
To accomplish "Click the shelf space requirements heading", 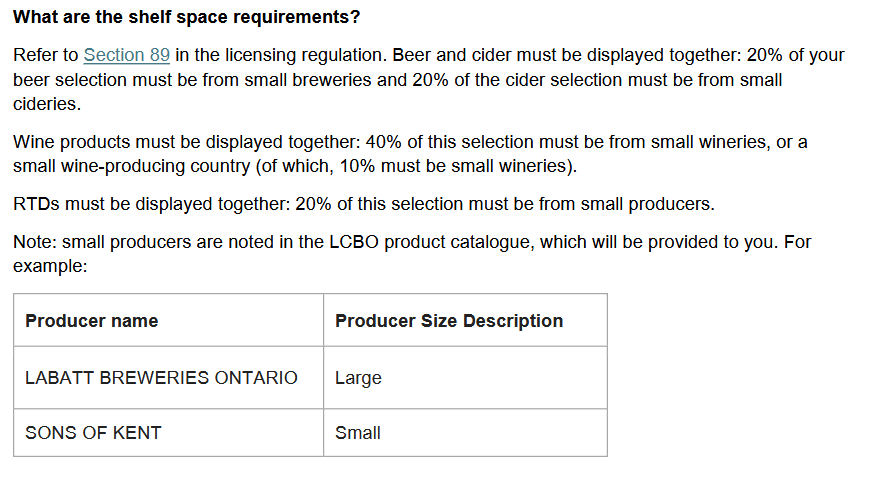I will pos(187,18).
